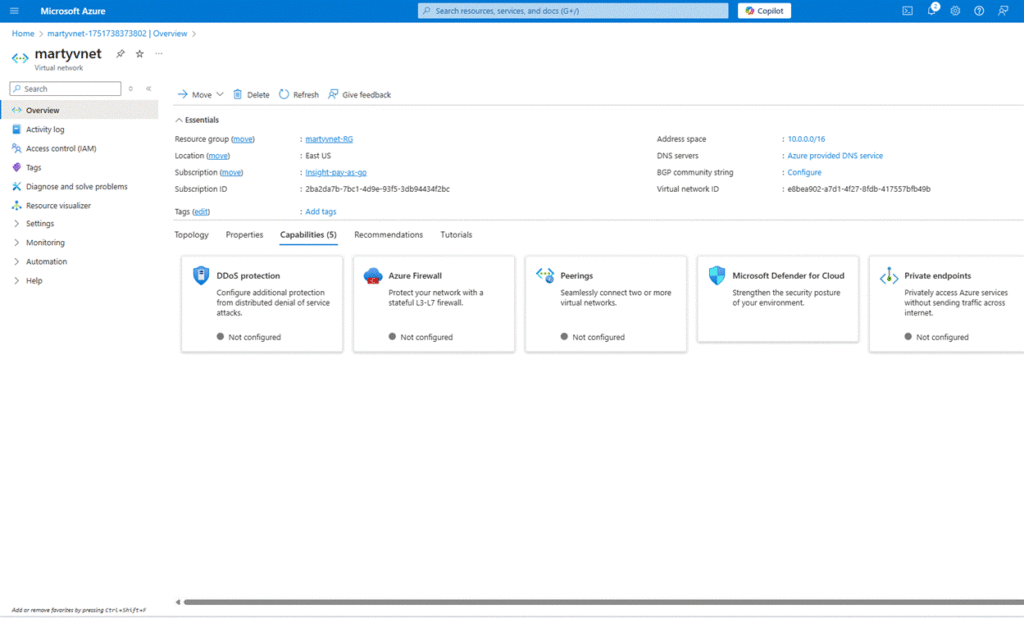1024x618 pixels.
Task: Pin martyvnet to the dashboard
Action: click(x=121, y=54)
